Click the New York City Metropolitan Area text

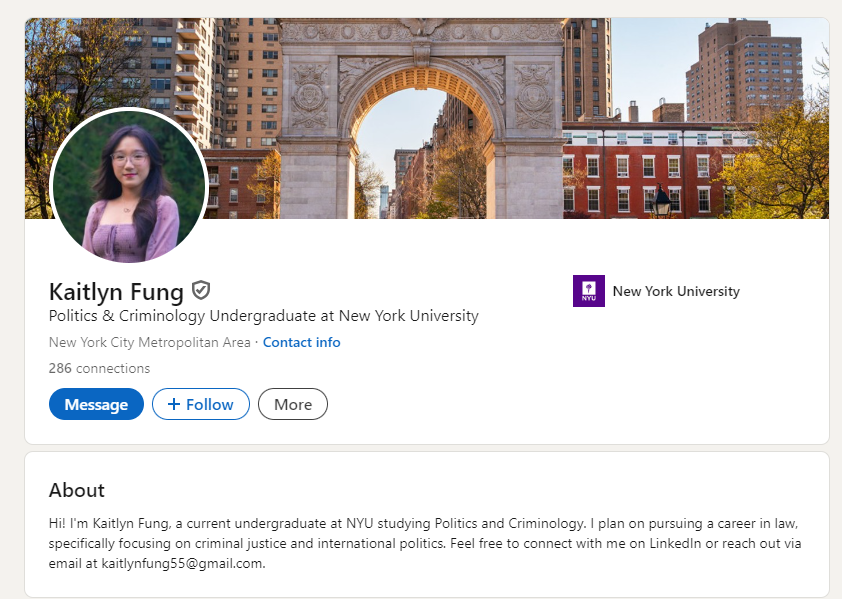(149, 342)
